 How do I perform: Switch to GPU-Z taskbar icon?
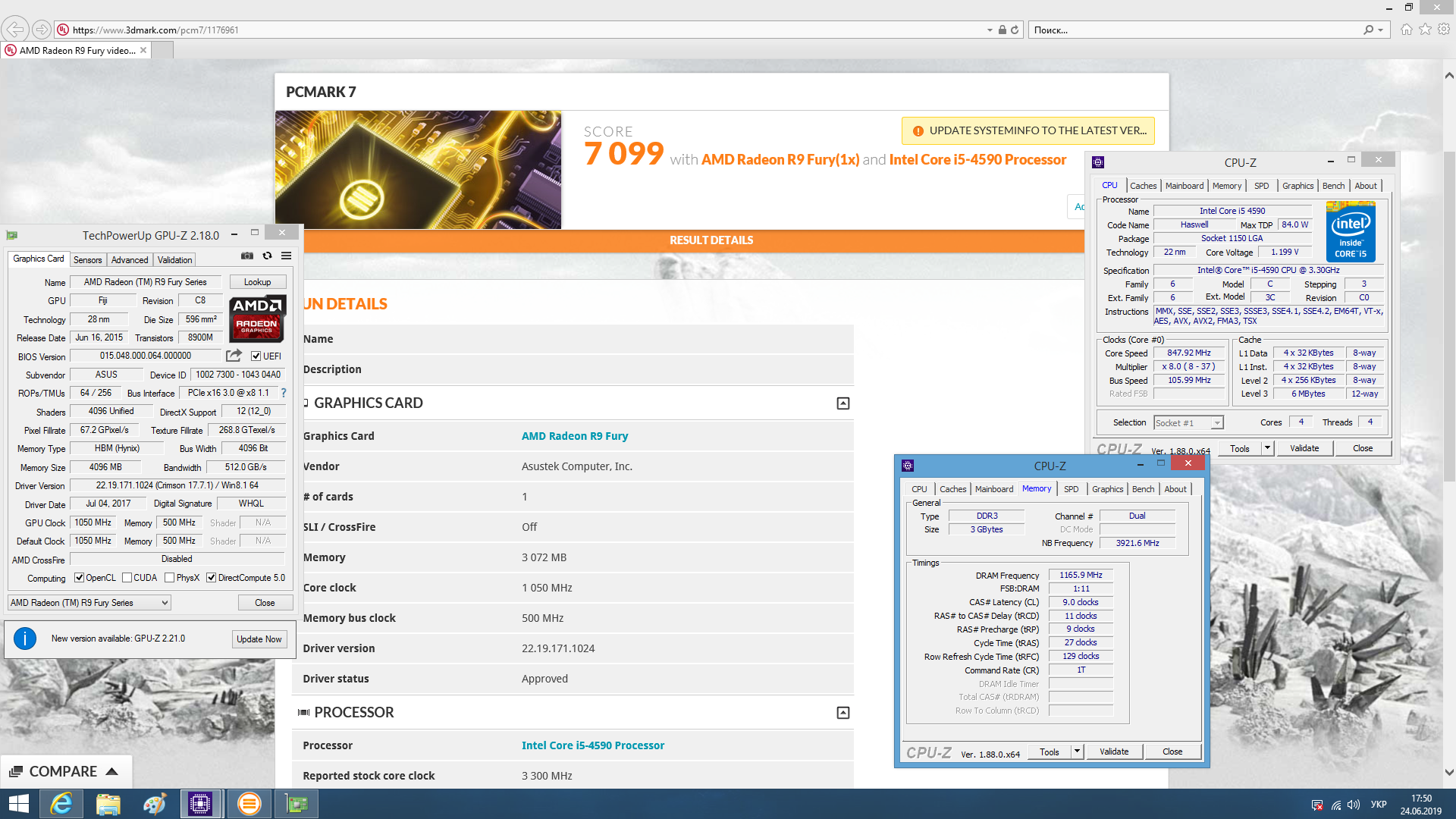coord(296,804)
